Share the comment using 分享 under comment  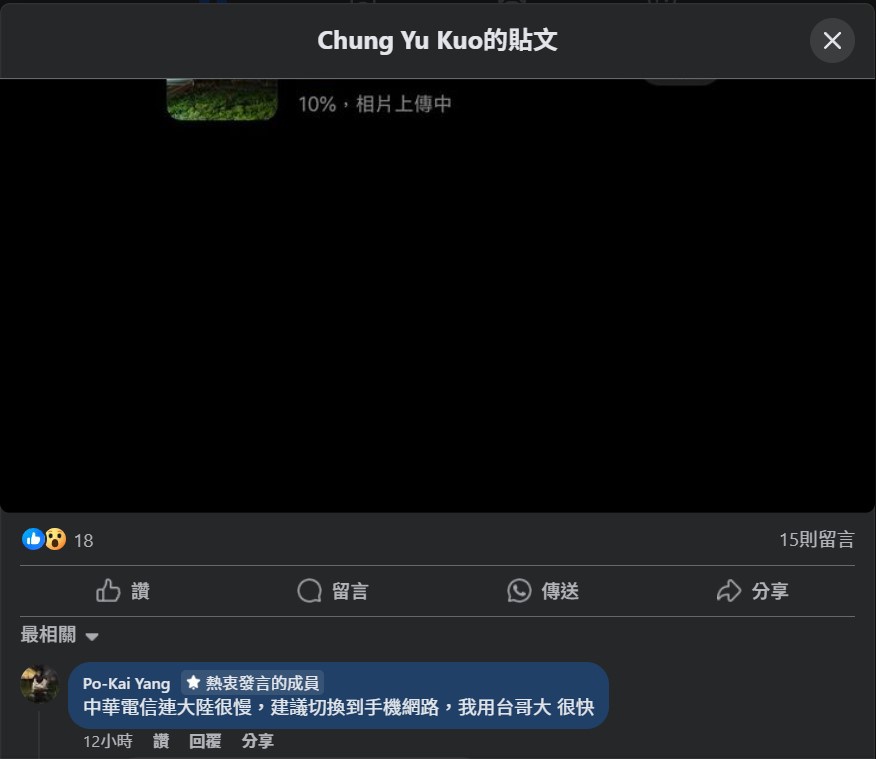258,741
